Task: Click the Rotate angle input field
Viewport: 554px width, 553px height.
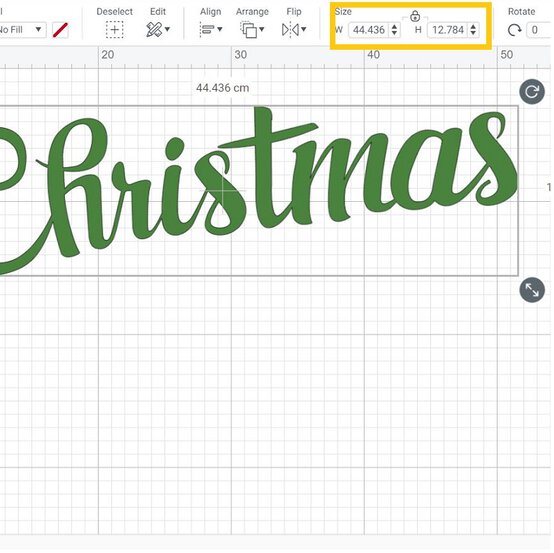Action: pyautogui.click(x=539, y=30)
